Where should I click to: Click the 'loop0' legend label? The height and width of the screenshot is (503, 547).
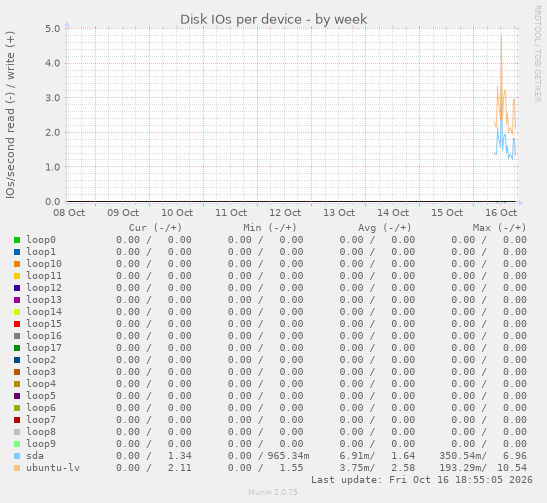41,240
